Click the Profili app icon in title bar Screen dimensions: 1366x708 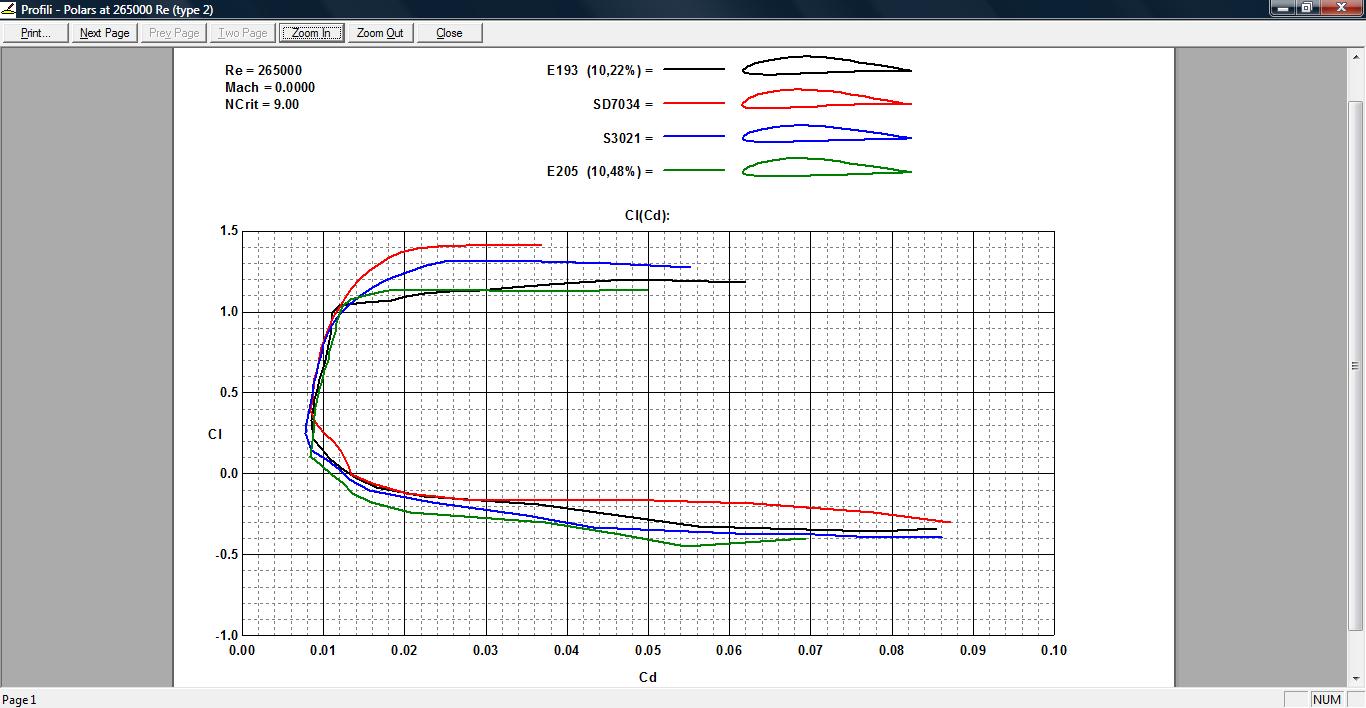point(9,9)
